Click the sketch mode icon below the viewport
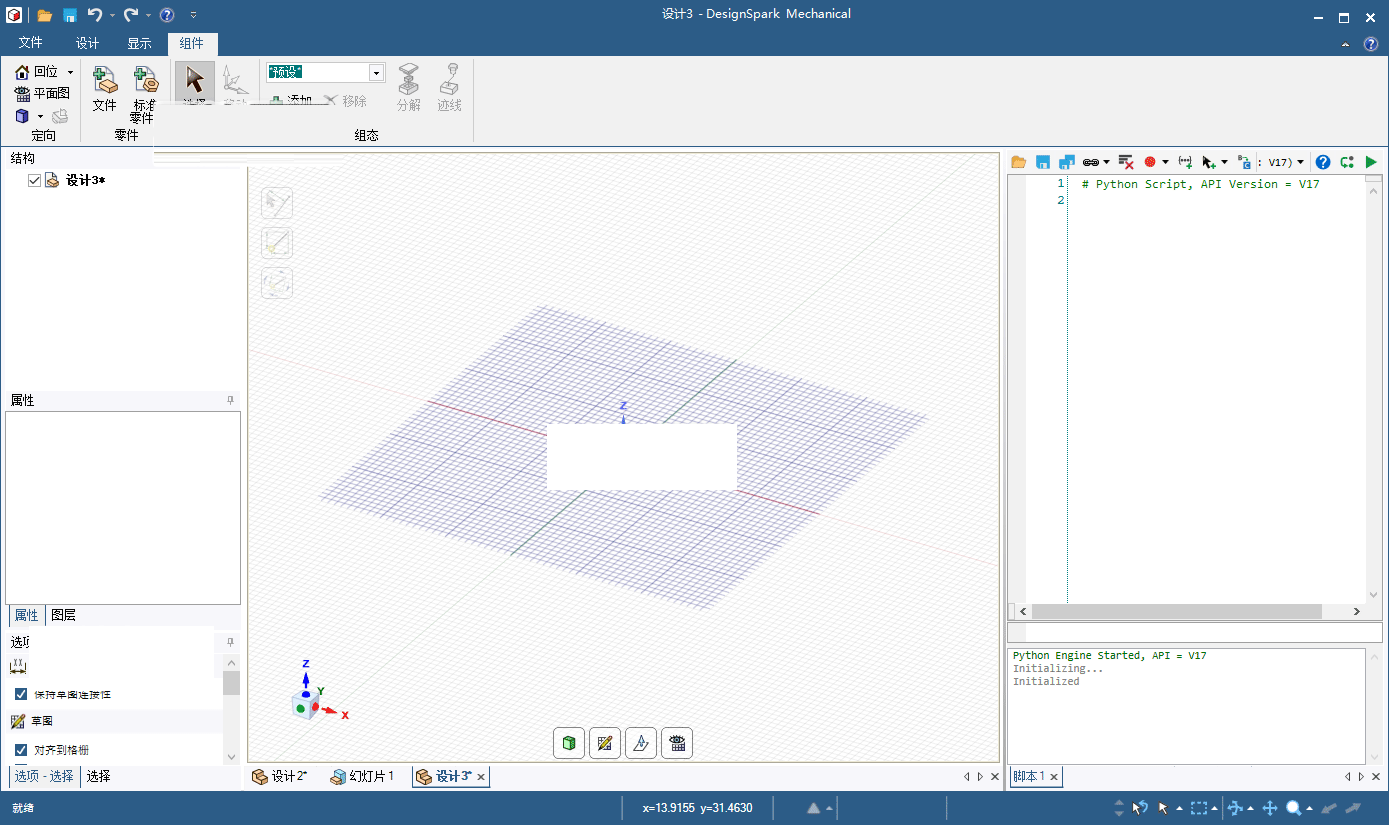Viewport: 1389px width, 825px height. (x=604, y=743)
